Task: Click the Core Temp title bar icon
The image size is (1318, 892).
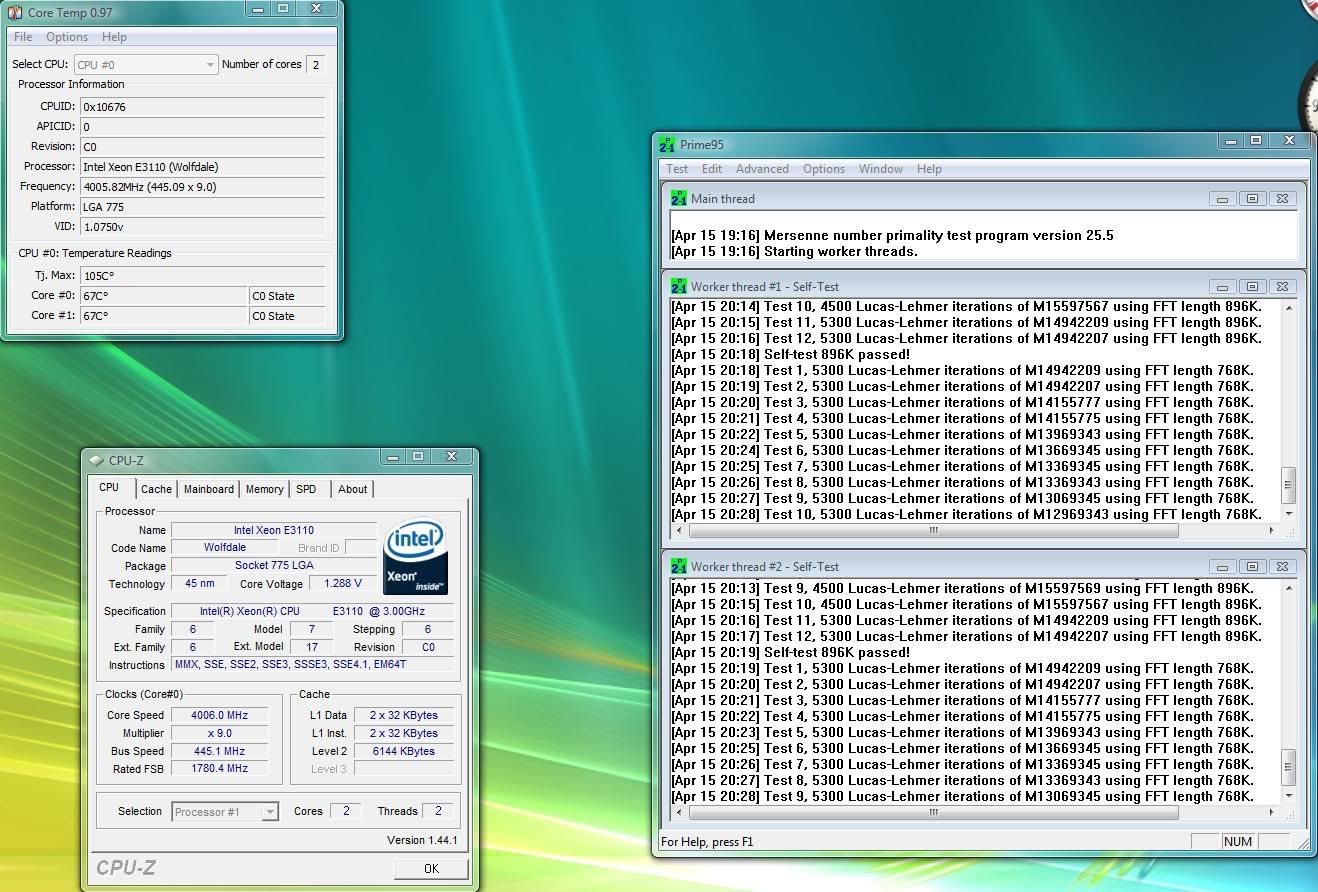Action: pos(14,13)
